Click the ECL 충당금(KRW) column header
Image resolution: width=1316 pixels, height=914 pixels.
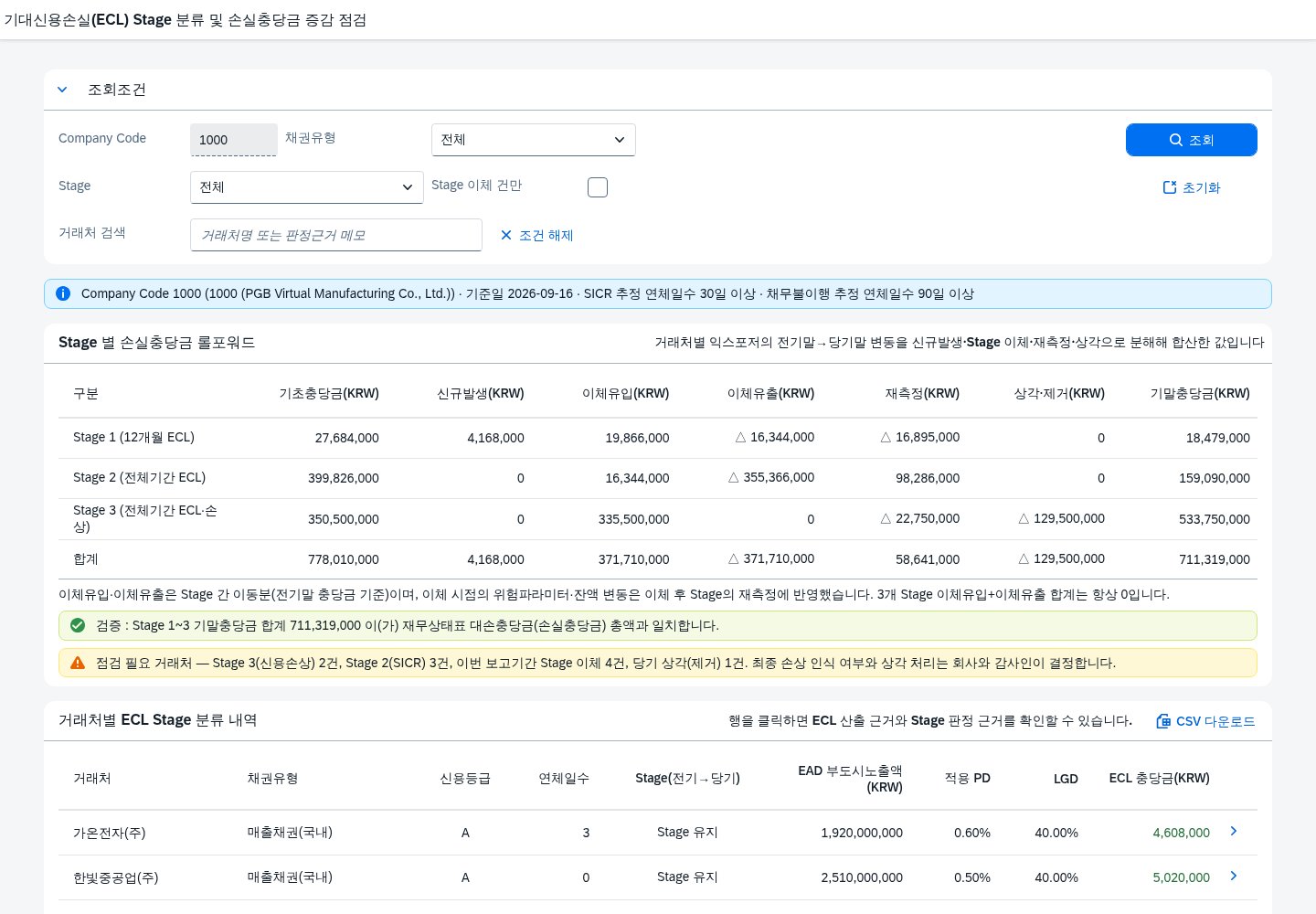1160,778
